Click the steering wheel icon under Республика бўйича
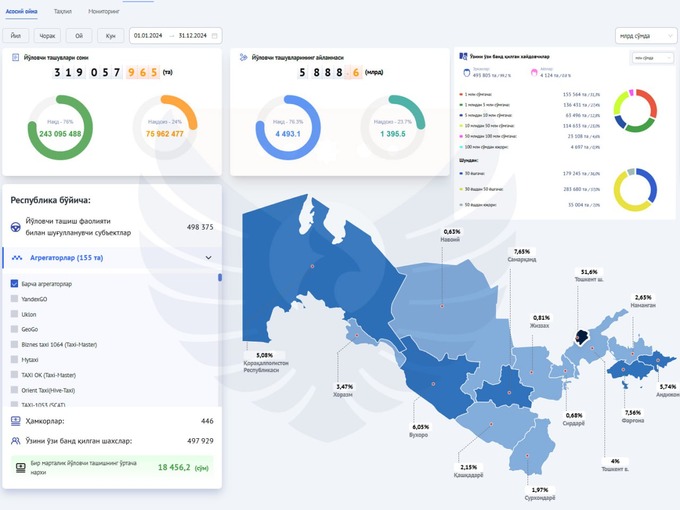 pyautogui.click(x=17, y=227)
